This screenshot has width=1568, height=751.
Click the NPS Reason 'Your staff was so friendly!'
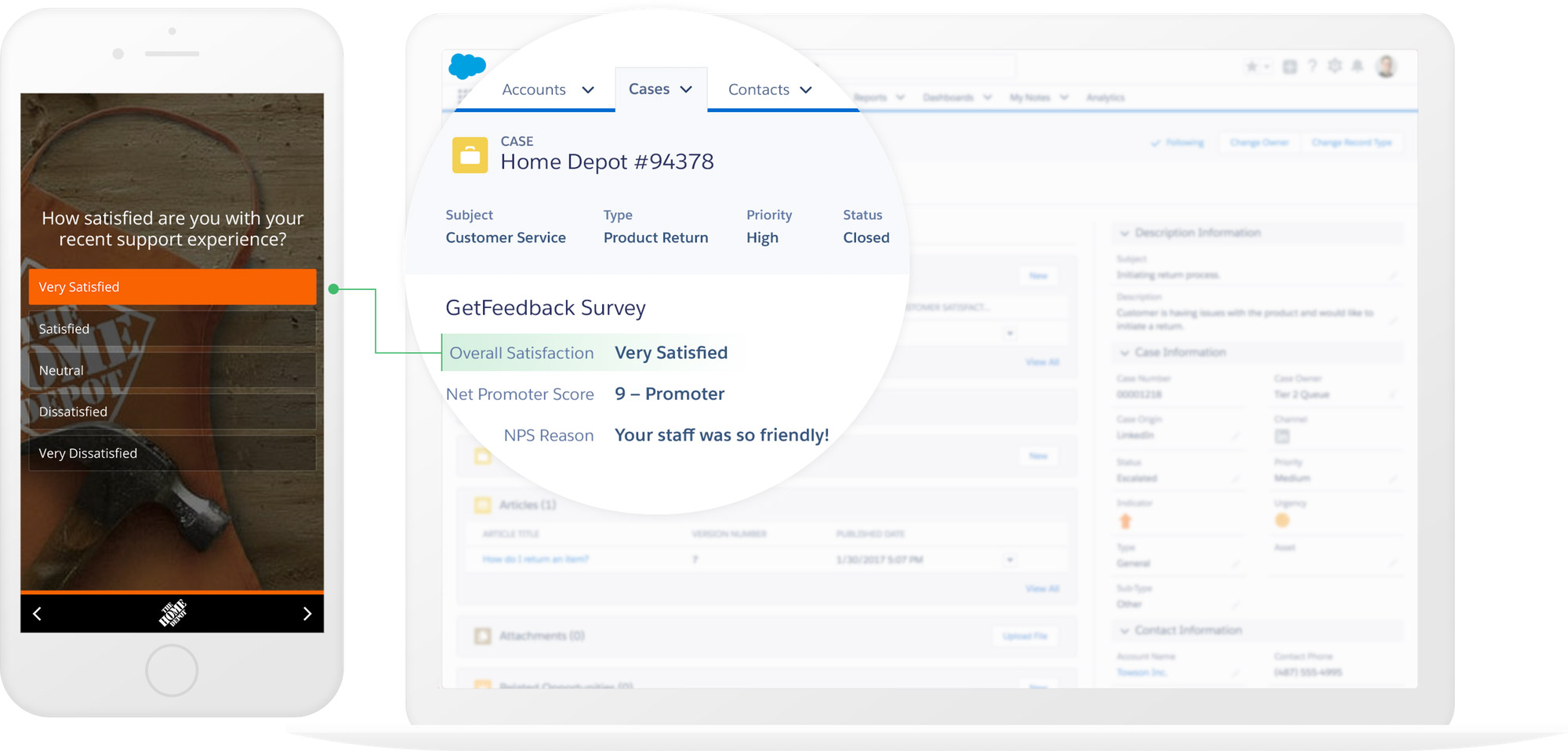721,435
